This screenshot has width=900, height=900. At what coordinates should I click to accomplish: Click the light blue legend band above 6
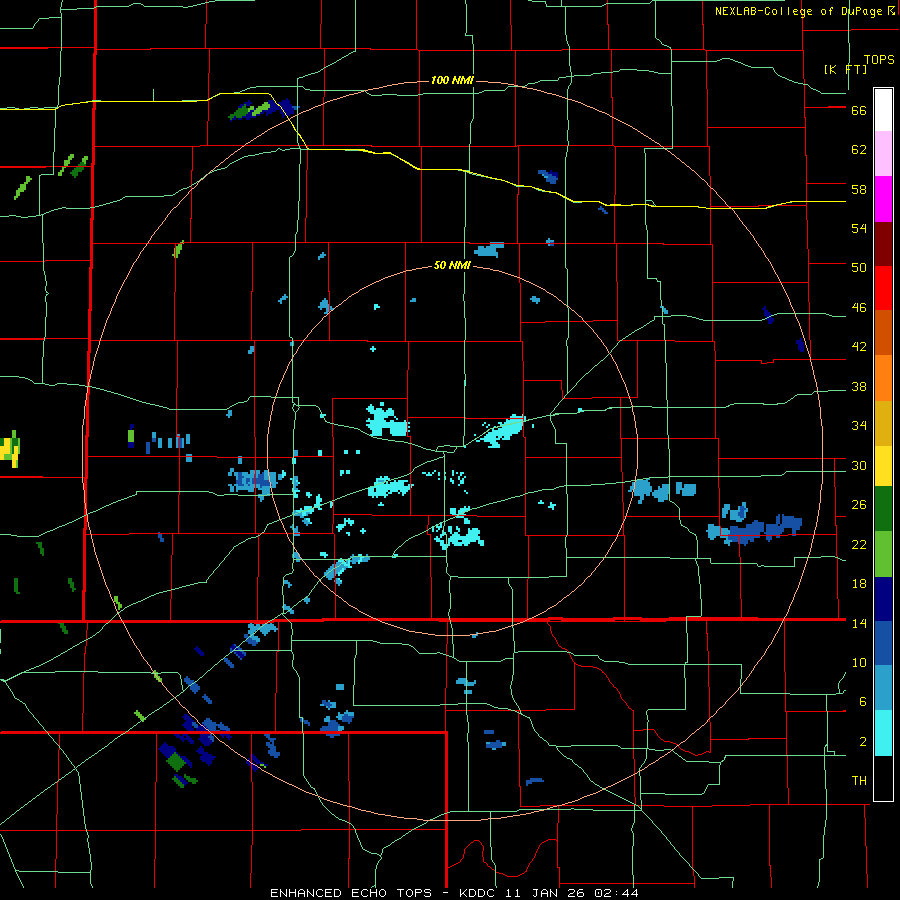pyautogui.click(x=883, y=688)
